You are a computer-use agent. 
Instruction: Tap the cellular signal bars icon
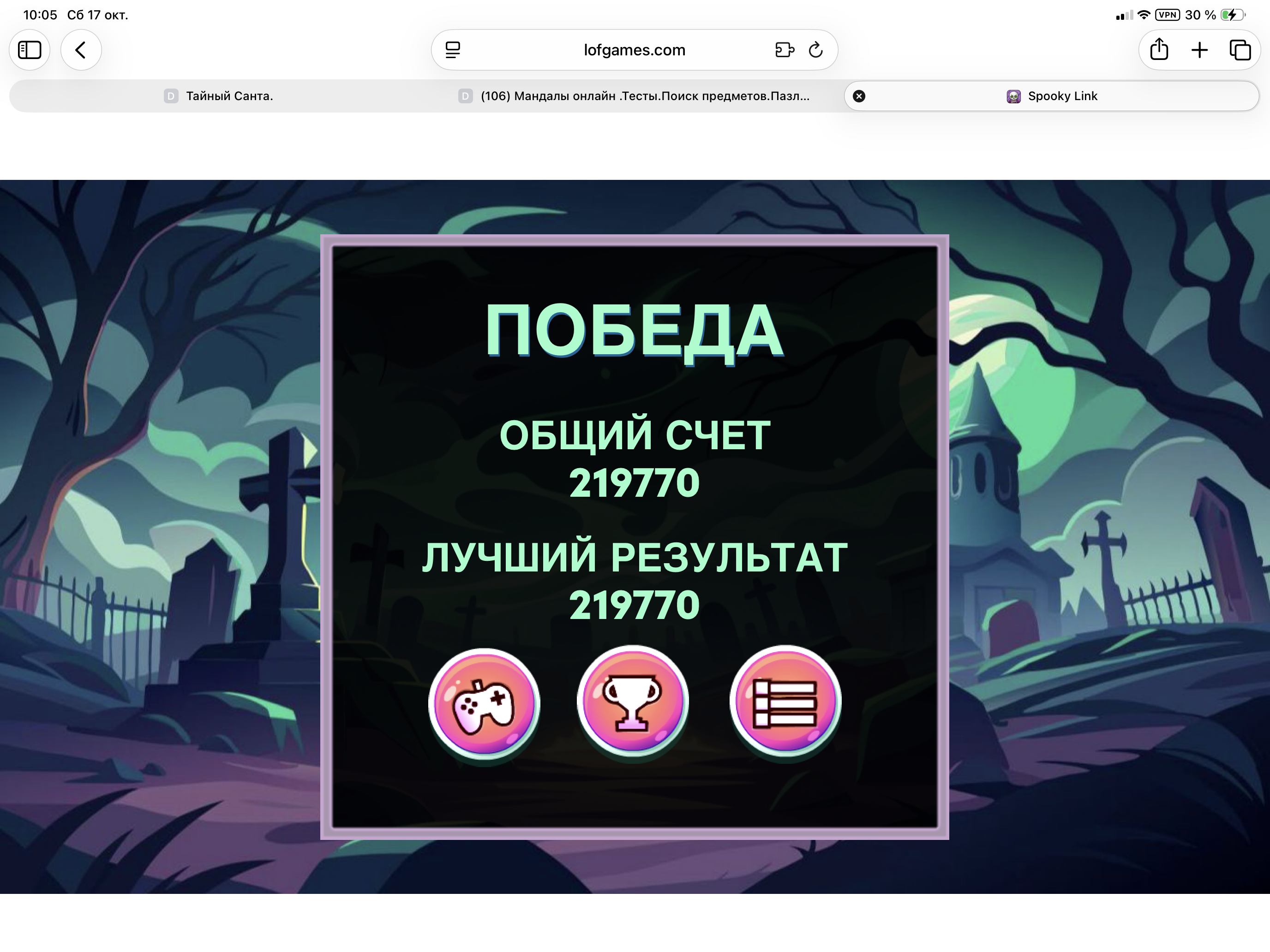pos(1124,16)
